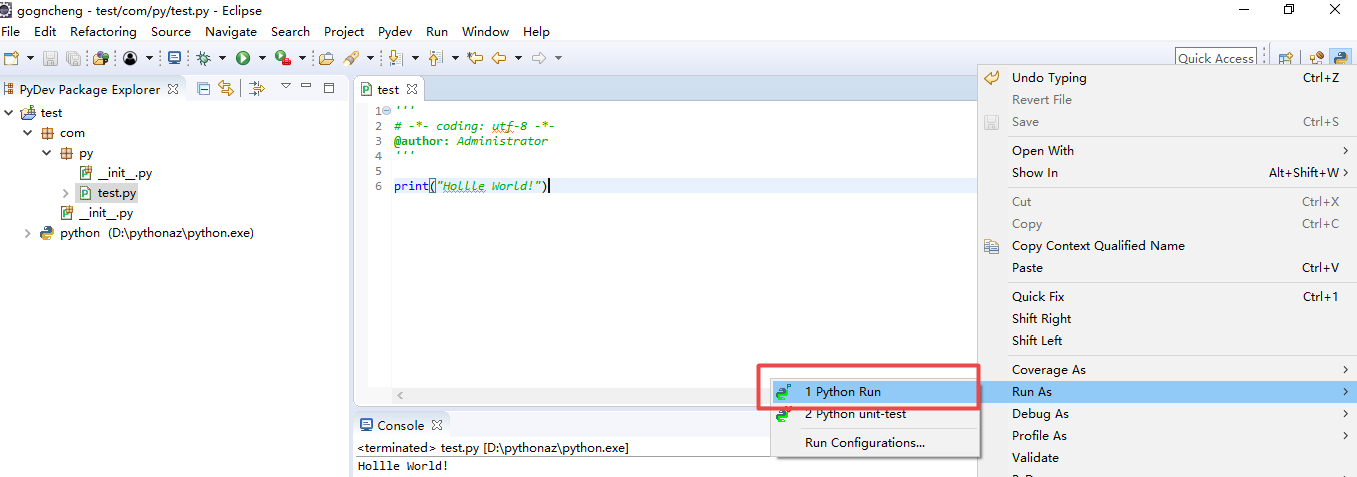Click the Package Explorer filter arrows icon
This screenshot has width=1357, height=477.
click(x=257, y=88)
